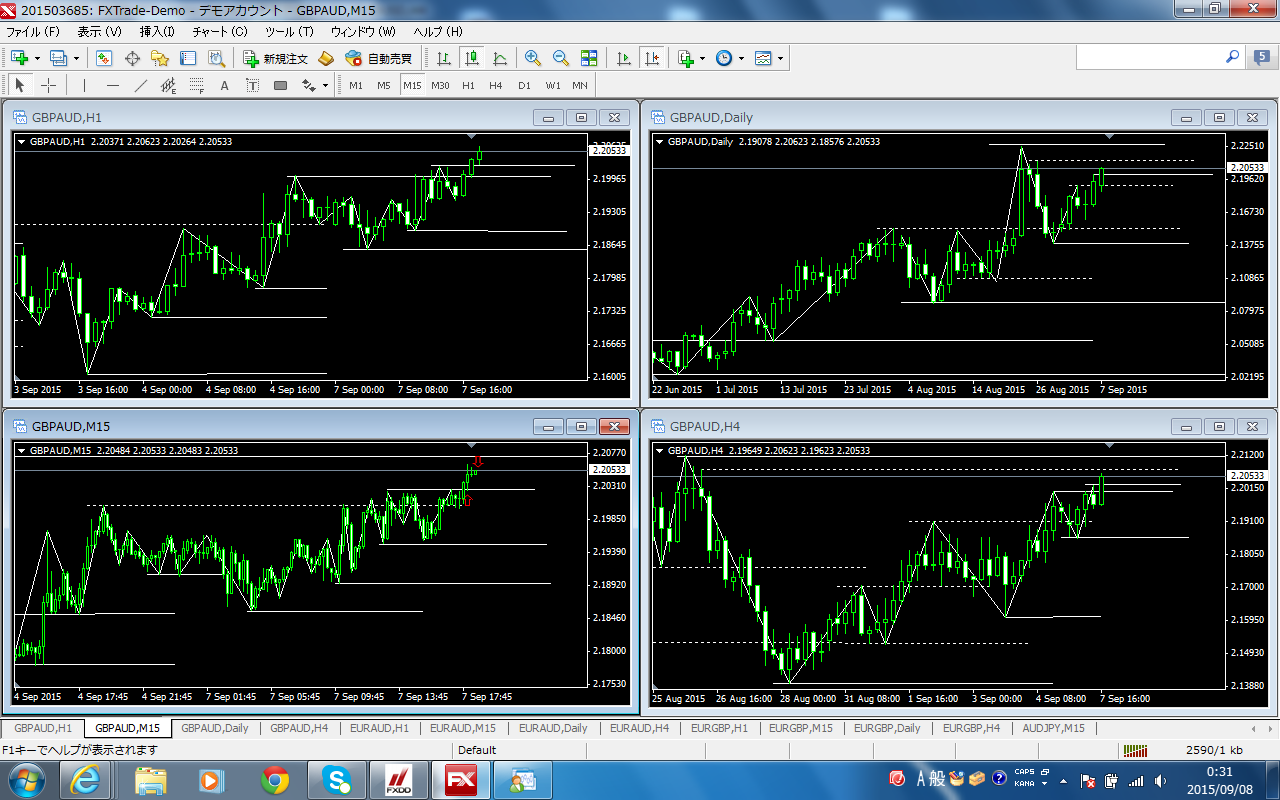Viewport: 1280px width, 800px height.
Task: Click the 新規注文 new order button
Action: pyautogui.click(x=276, y=58)
